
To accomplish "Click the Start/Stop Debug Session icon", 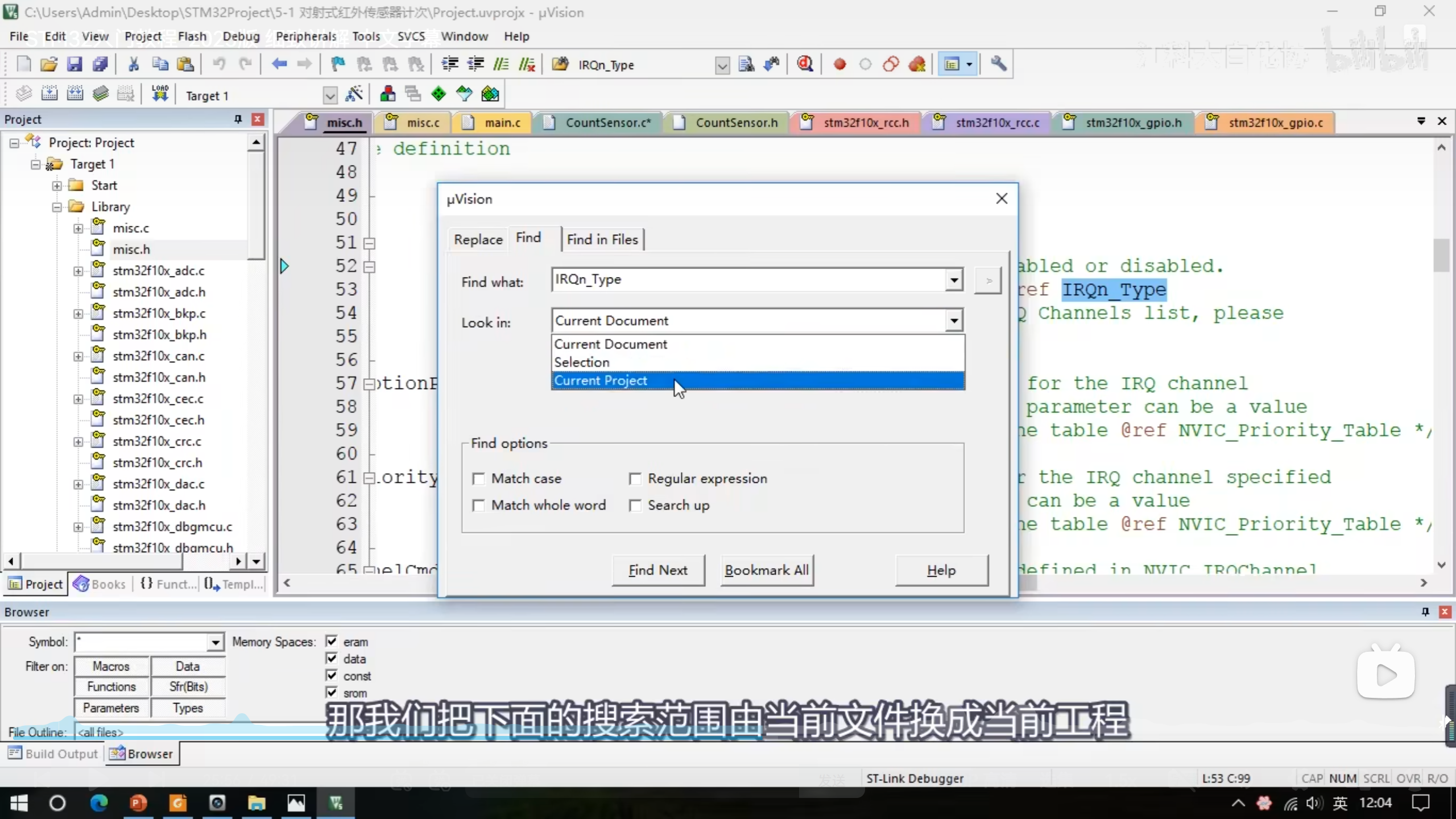I will (x=805, y=64).
